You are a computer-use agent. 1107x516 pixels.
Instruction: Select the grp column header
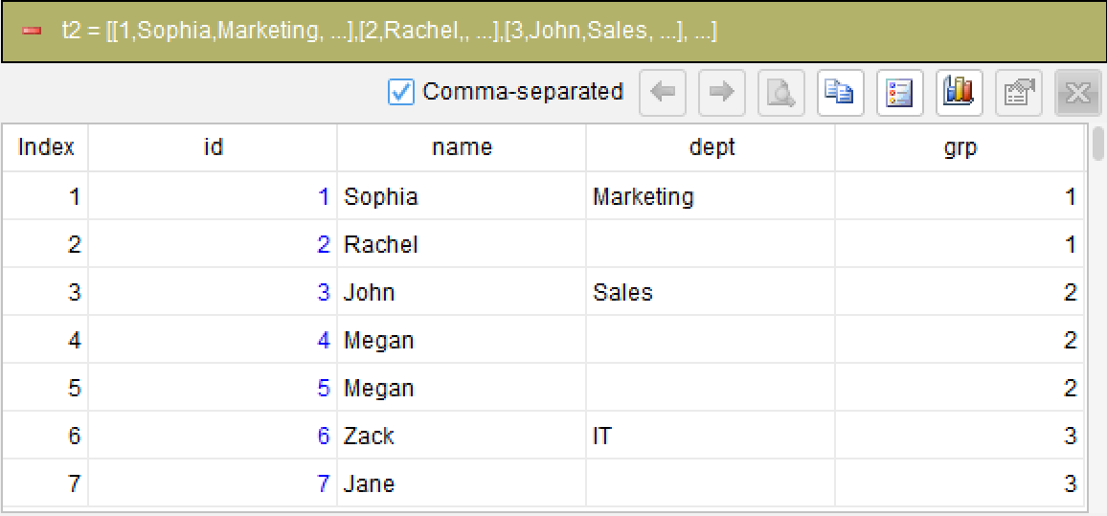pyautogui.click(x=959, y=148)
